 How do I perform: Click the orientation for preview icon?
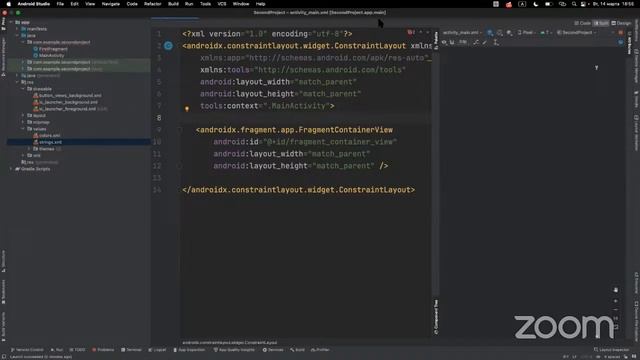[500, 33]
